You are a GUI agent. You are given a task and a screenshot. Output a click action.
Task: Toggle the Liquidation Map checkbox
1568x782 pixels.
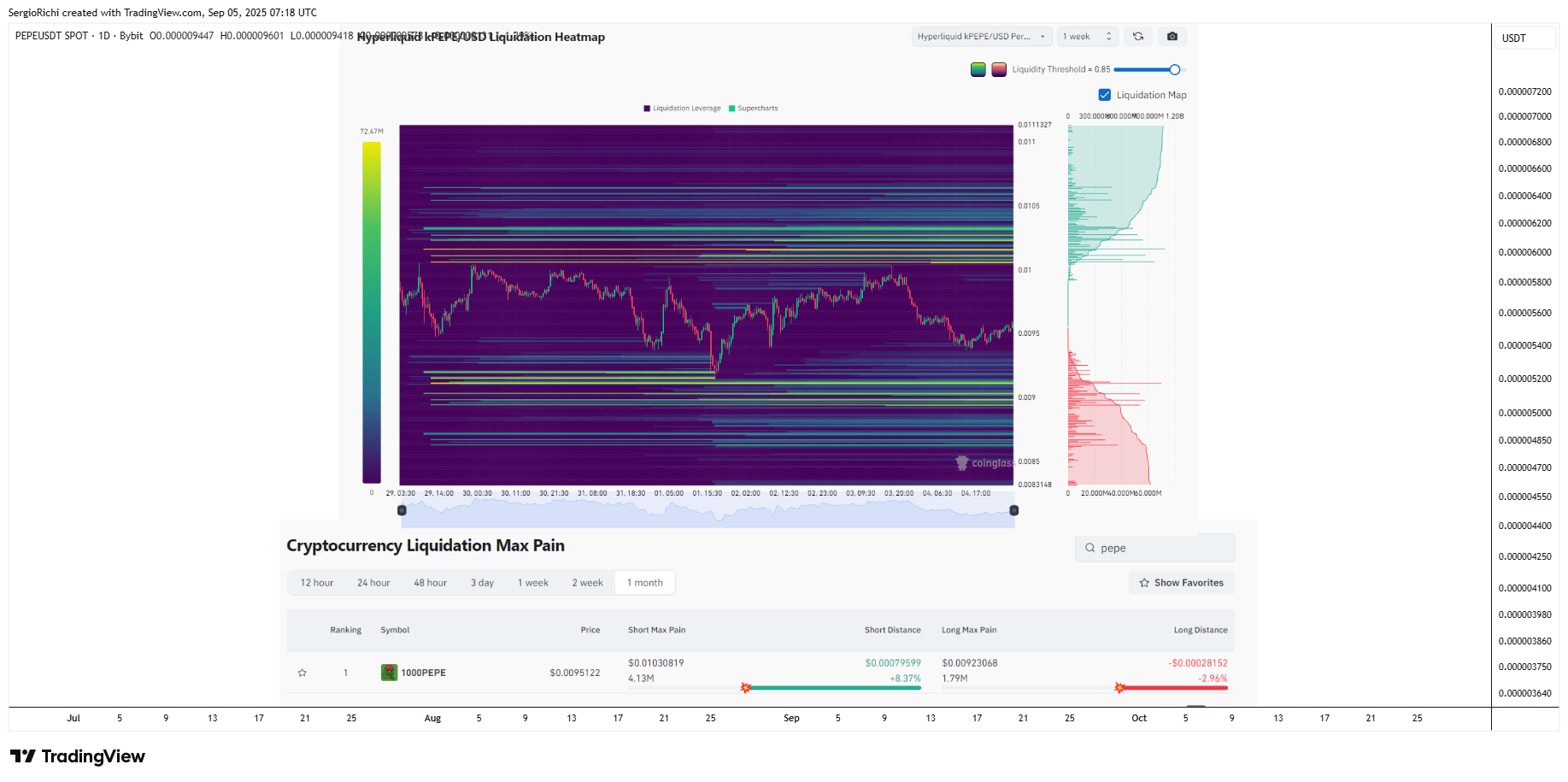(1105, 95)
